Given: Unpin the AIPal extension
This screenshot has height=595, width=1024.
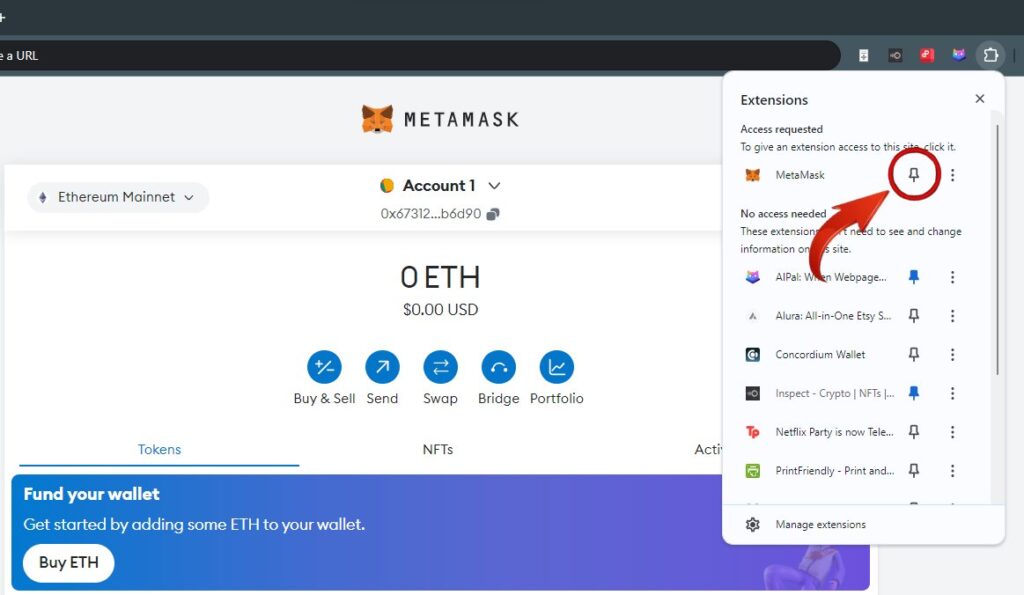Looking at the screenshot, I should point(914,277).
